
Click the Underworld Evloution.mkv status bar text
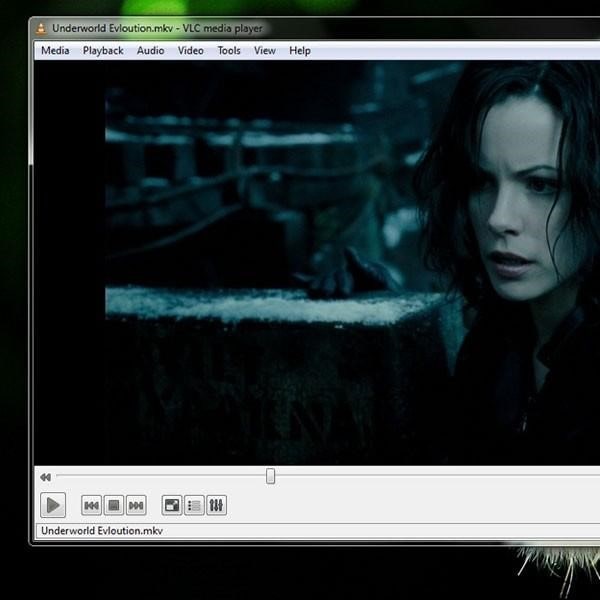tap(102, 531)
